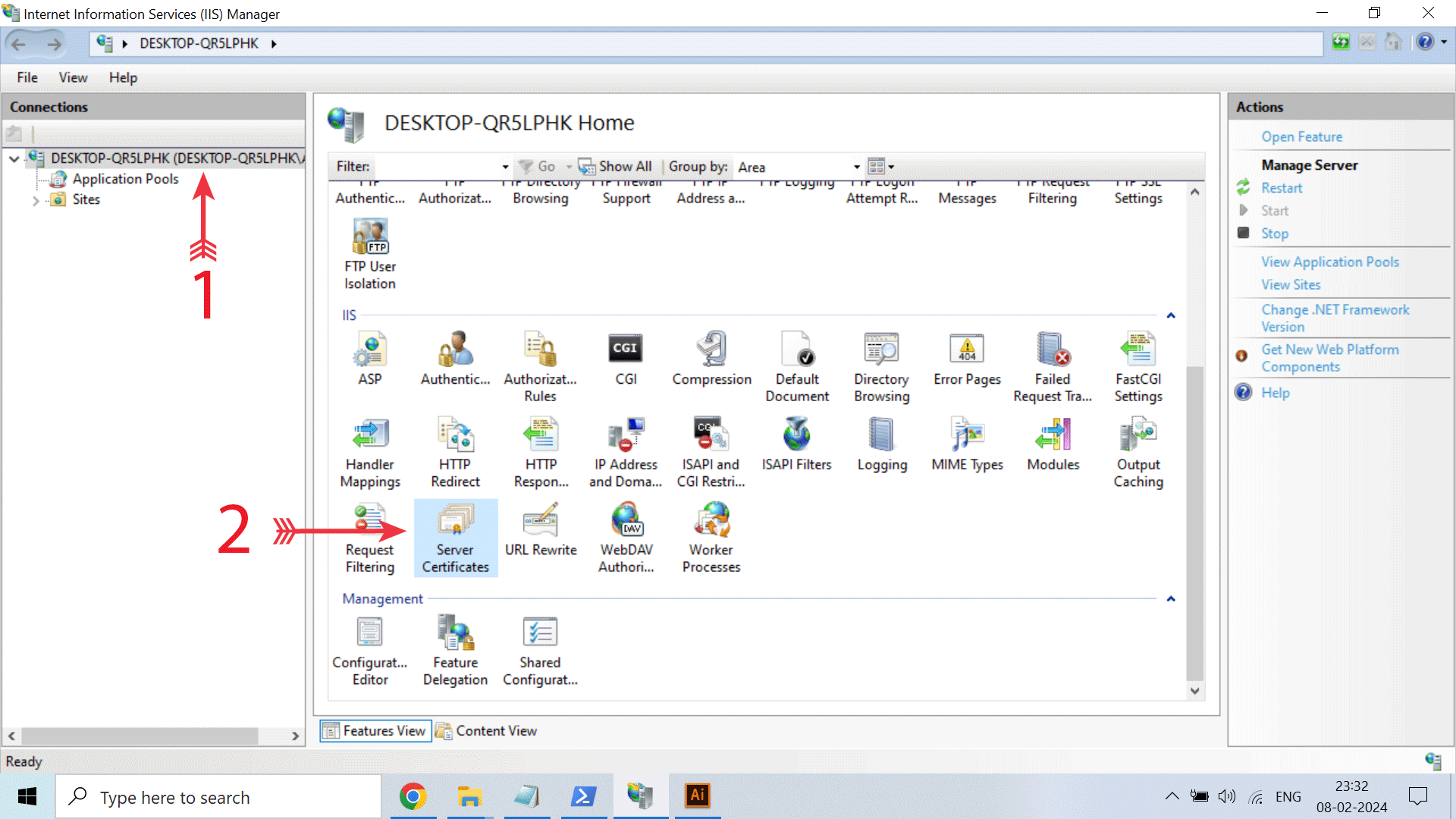Click Show All filter button
1456x819 pixels.
tap(615, 167)
